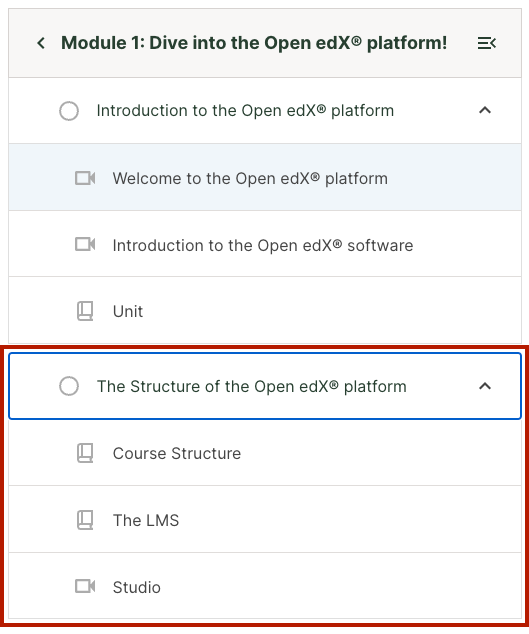529x634 pixels.
Task: Click the completion circle for Introduction to the Open edX platform
Action: (69, 111)
